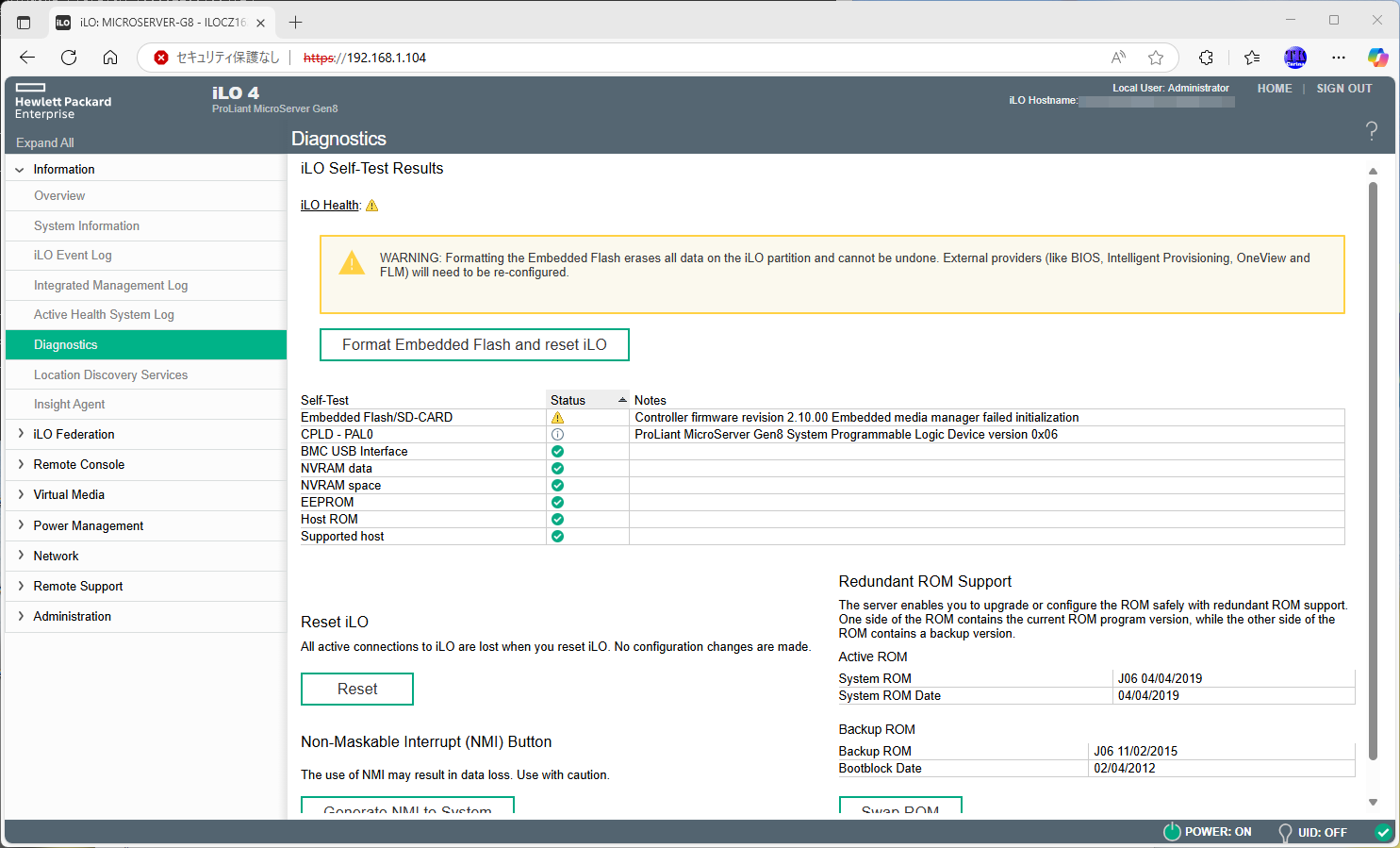The image size is (1400, 848).
Task: Open the iLO Event Log page
Action: click(x=73, y=256)
